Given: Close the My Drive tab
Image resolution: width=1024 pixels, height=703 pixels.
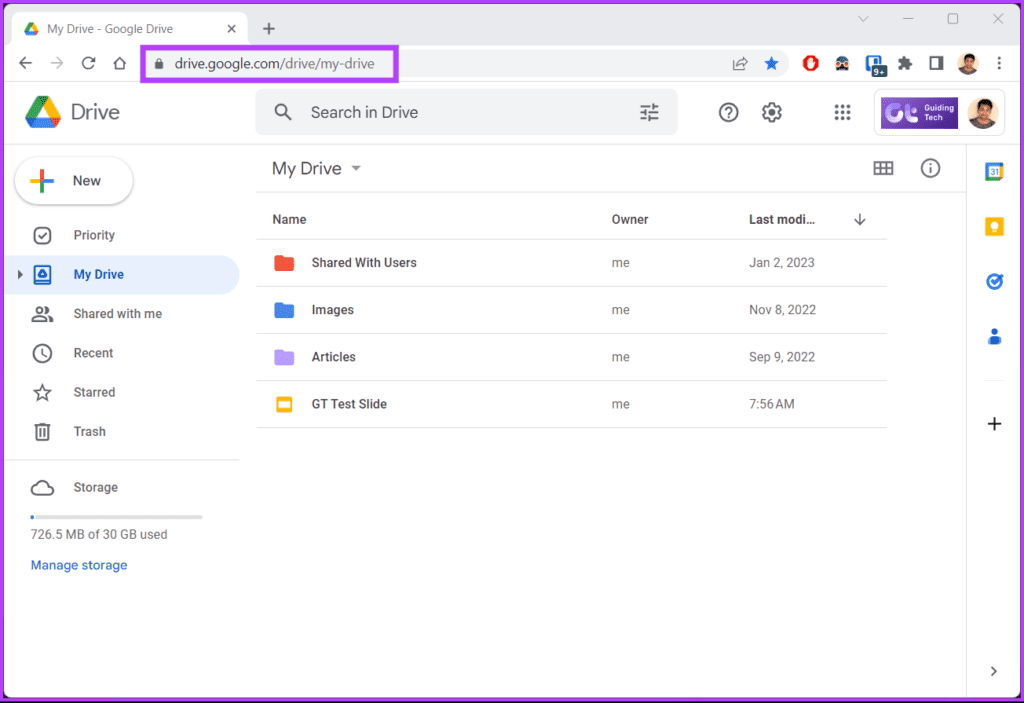Looking at the screenshot, I should pos(231,29).
